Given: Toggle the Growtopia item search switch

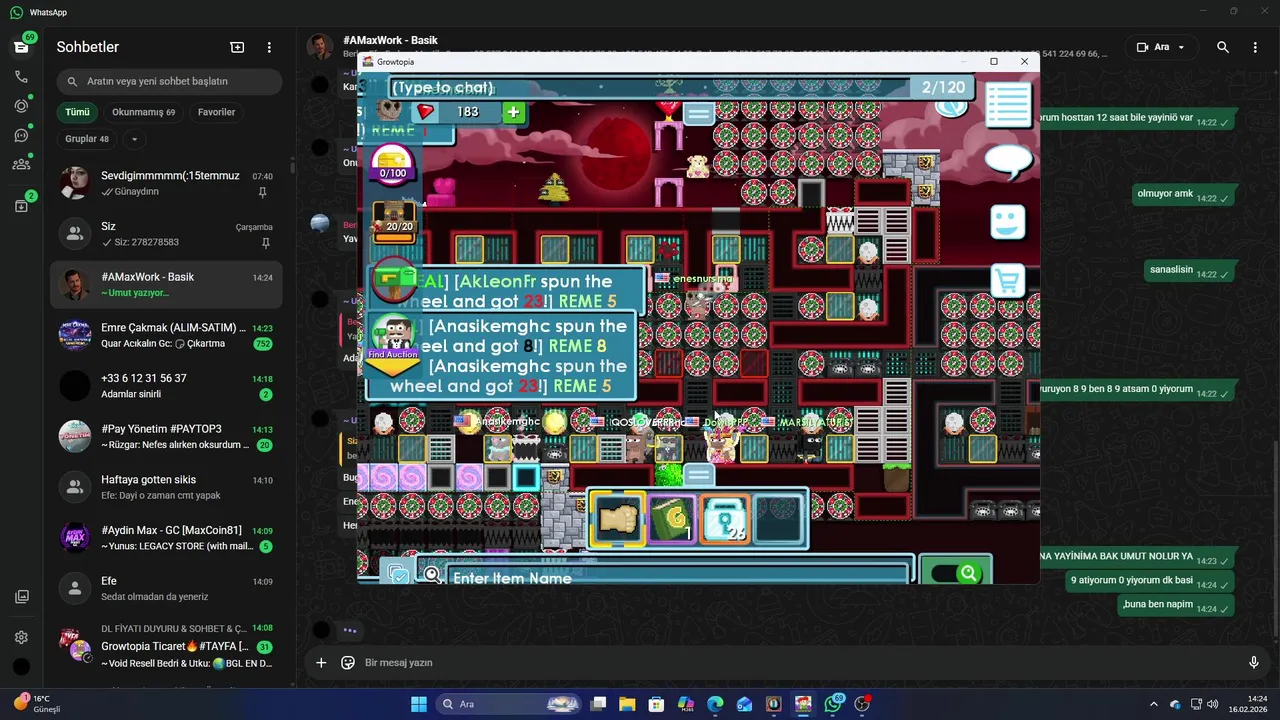Looking at the screenshot, I should tap(956, 573).
